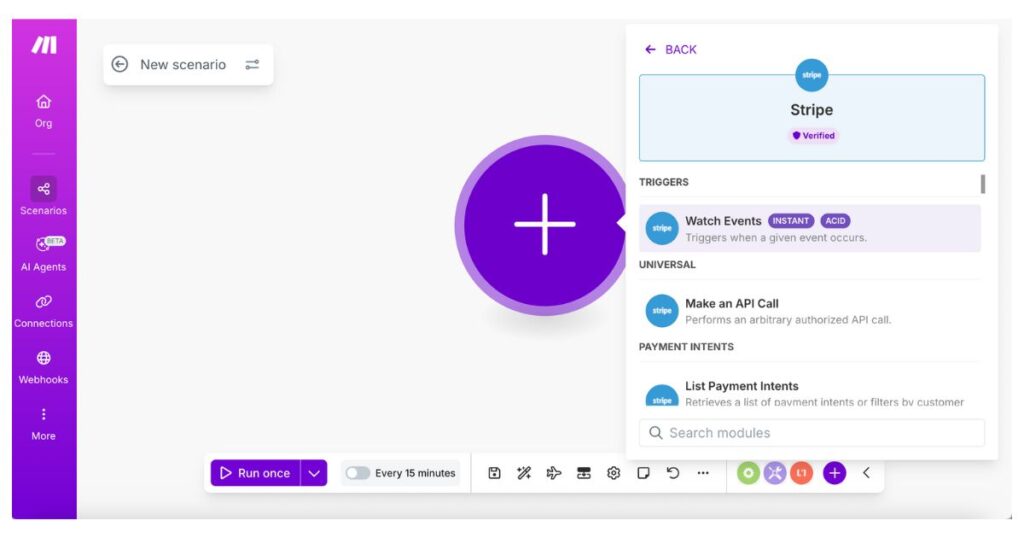Open the Scenarios section
Viewport: 1024px width, 538px height.
(43, 196)
